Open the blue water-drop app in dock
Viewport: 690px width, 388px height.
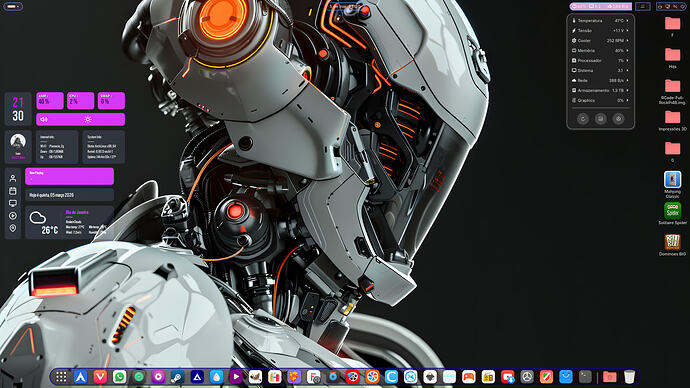coord(216,377)
